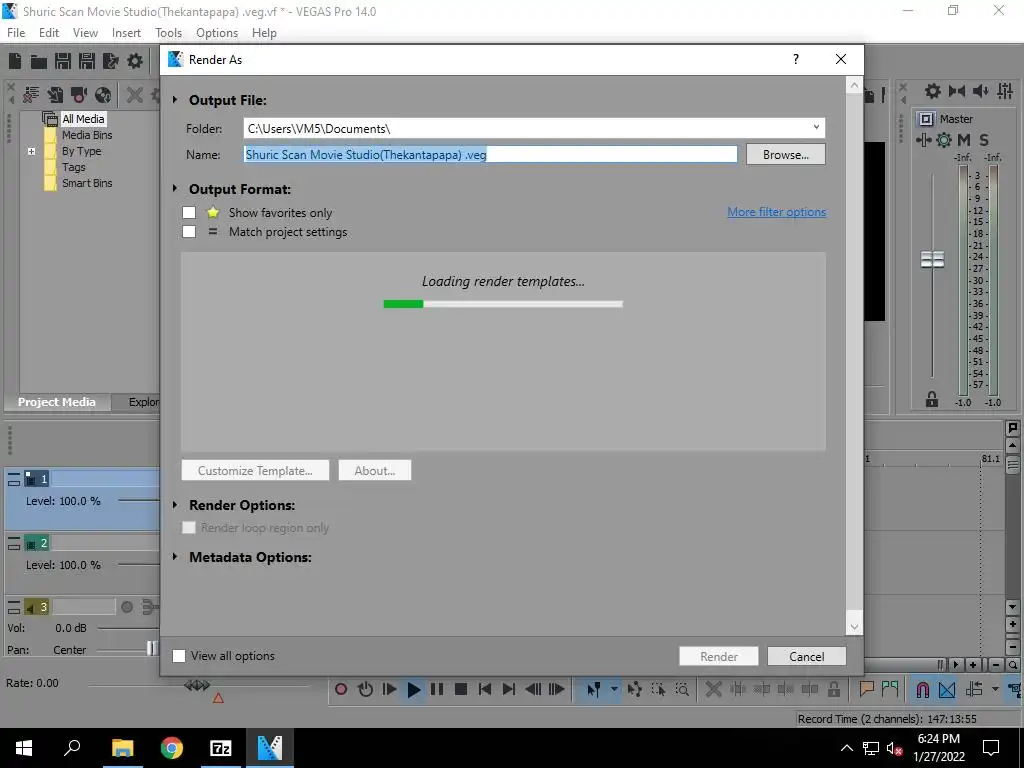Click the Browse... button

pyautogui.click(x=786, y=155)
